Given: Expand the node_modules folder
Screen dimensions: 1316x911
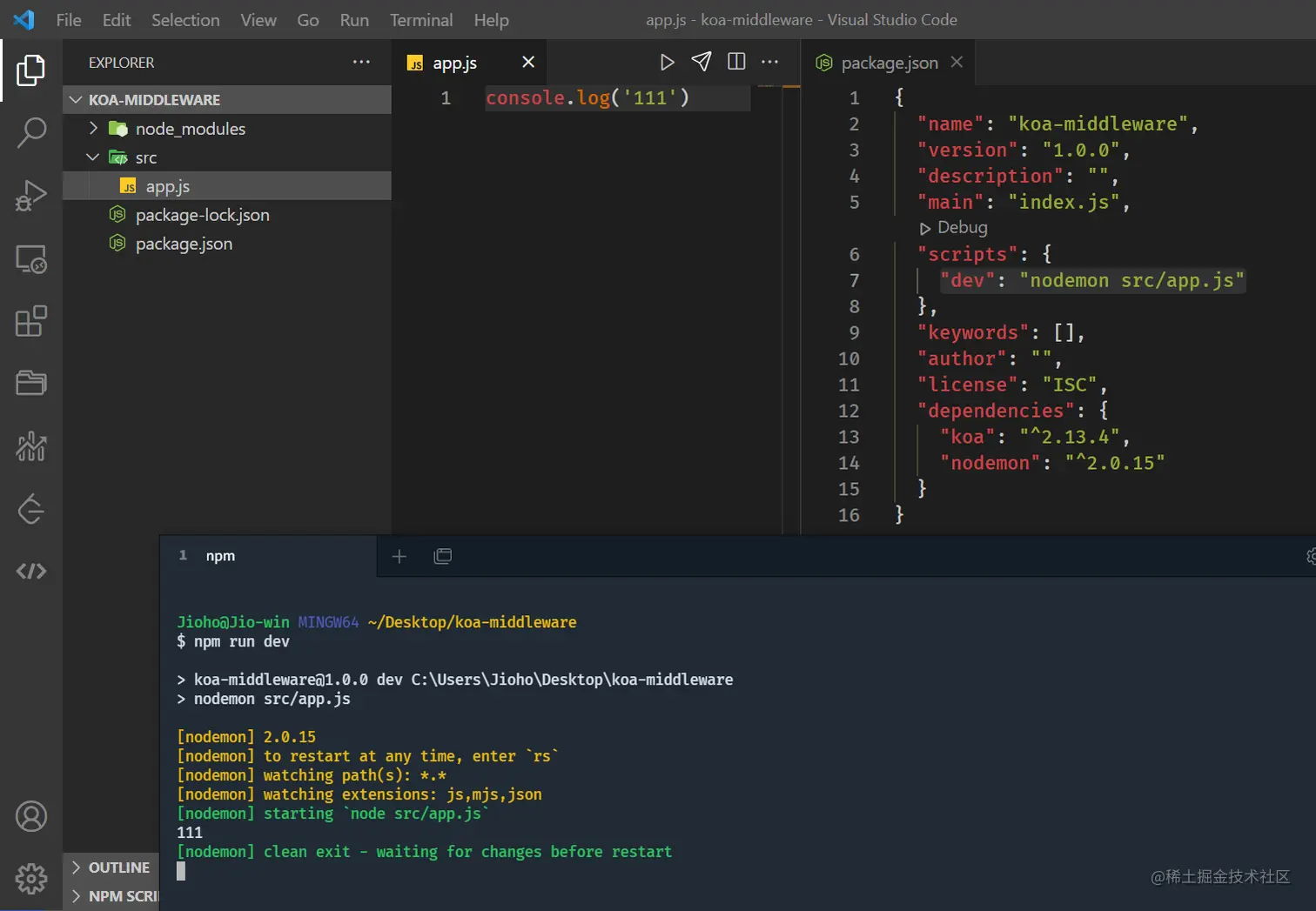Looking at the screenshot, I should pyautogui.click(x=227, y=129).
